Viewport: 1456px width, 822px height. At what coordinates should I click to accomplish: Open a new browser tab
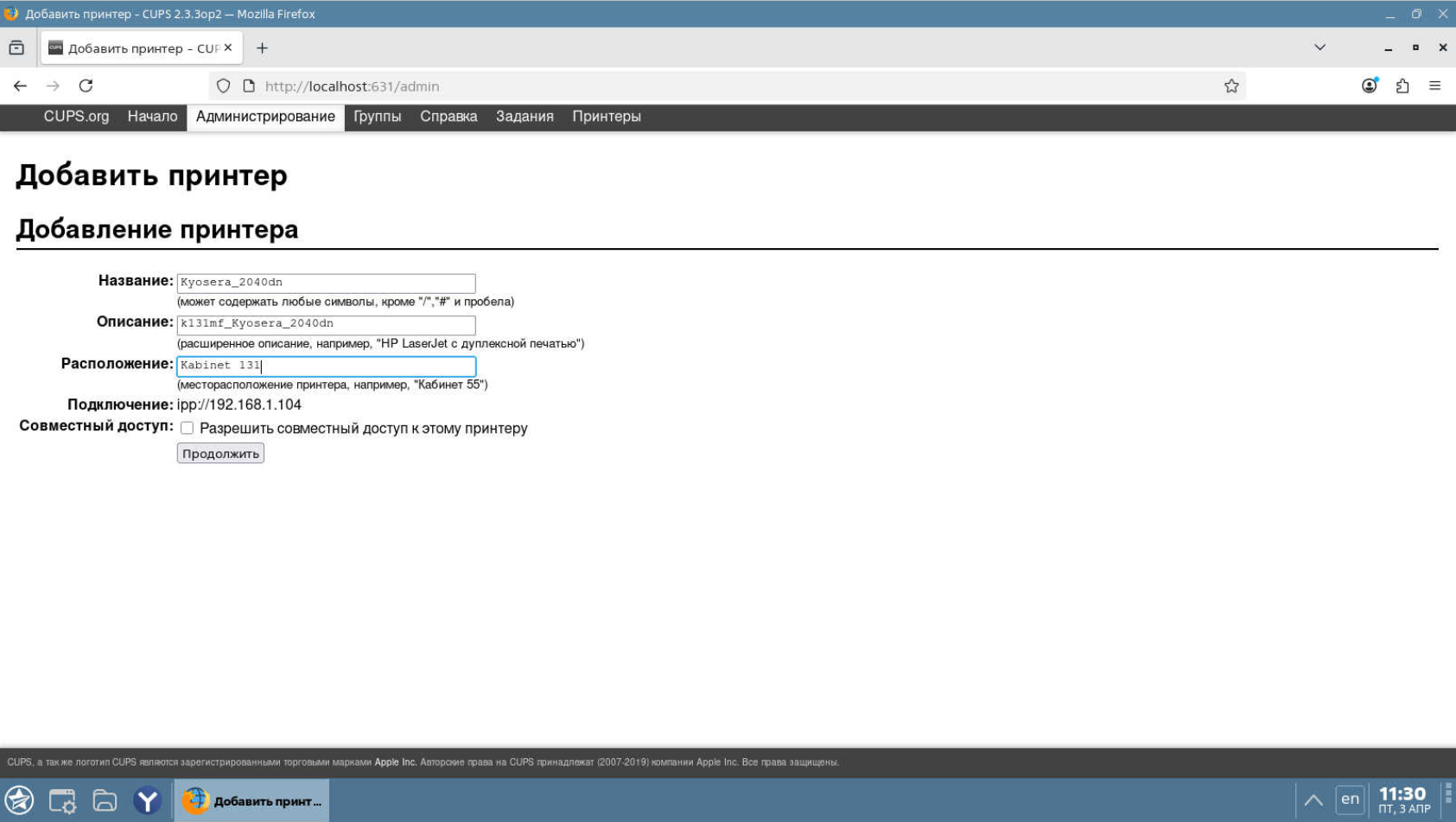coord(262,48)
